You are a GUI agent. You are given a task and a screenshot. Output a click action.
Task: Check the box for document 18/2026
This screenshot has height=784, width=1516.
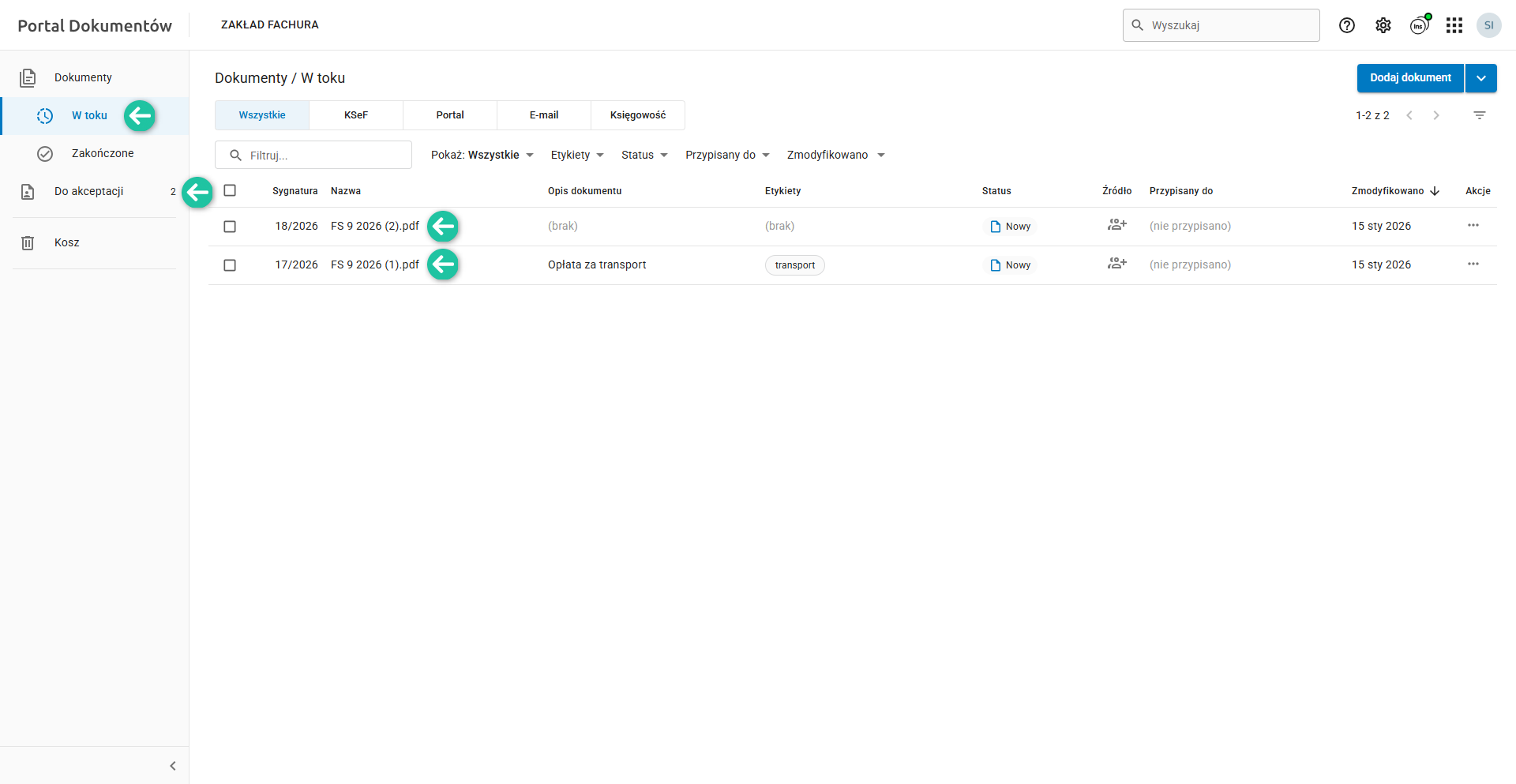click(230, 227)
